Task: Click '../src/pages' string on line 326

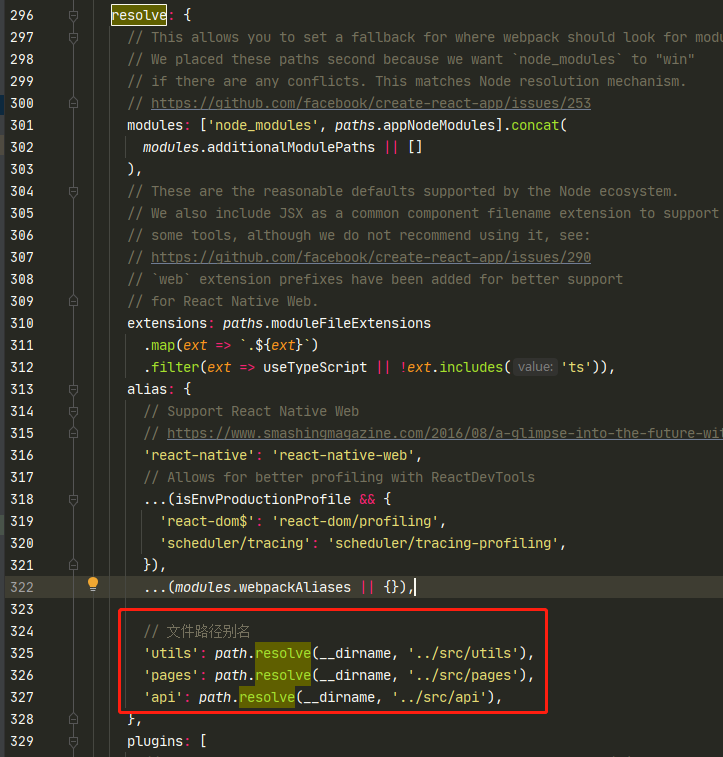Action: [462, 675]
